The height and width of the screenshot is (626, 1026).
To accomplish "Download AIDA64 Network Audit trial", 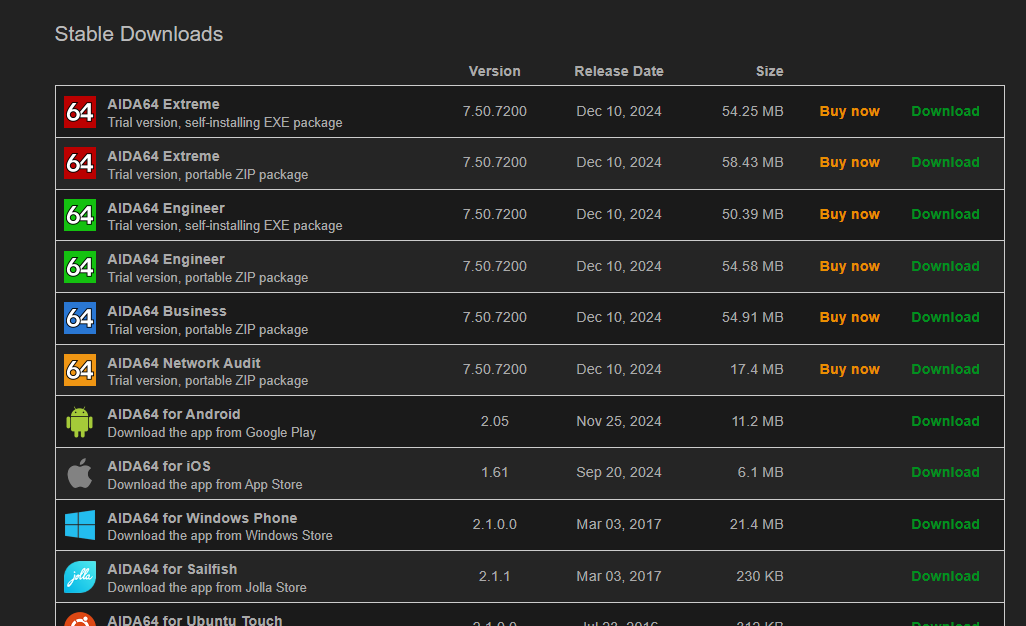I will pos(945,370).
